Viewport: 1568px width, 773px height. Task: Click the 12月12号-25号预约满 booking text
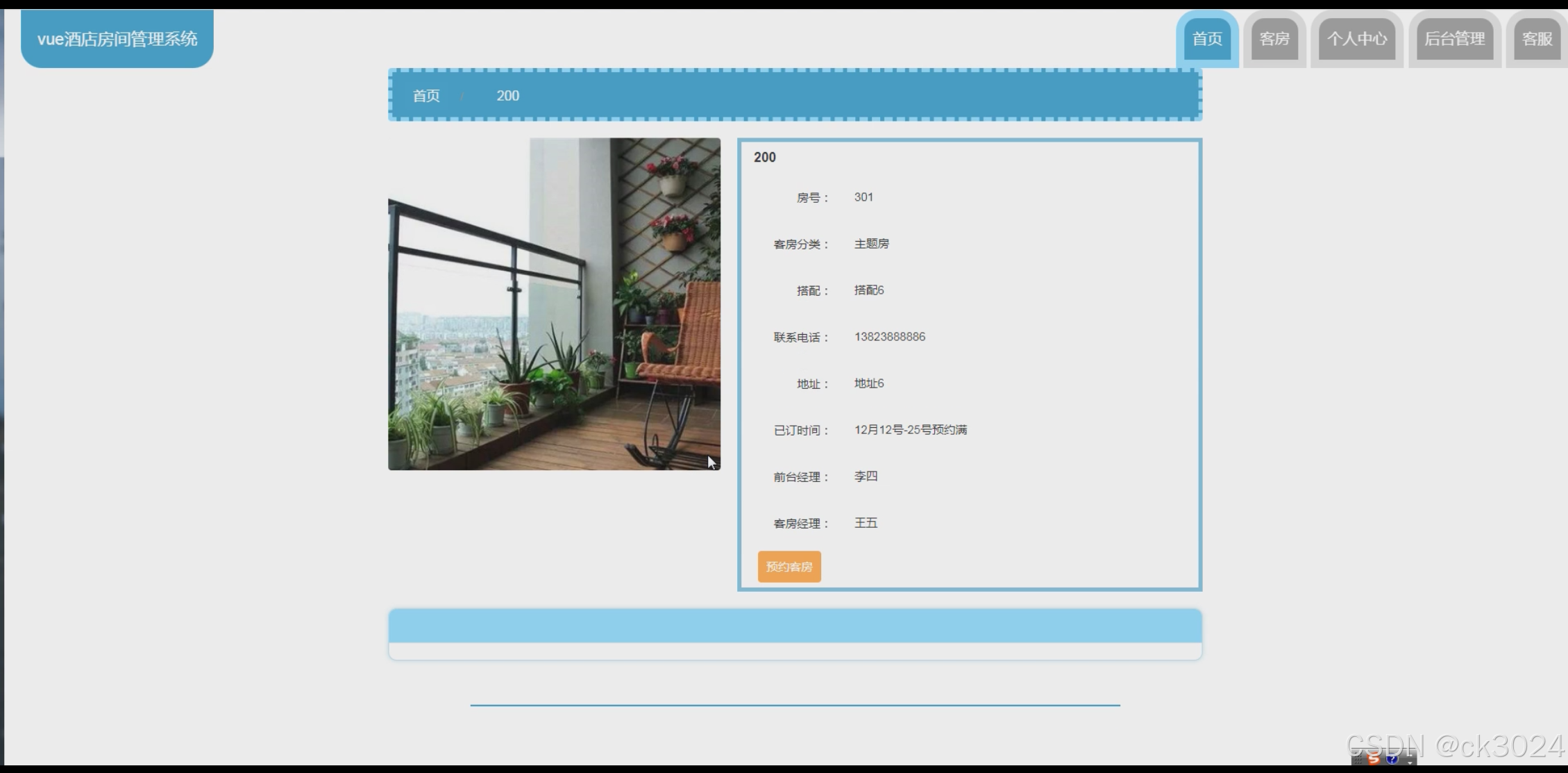(910, 430)
